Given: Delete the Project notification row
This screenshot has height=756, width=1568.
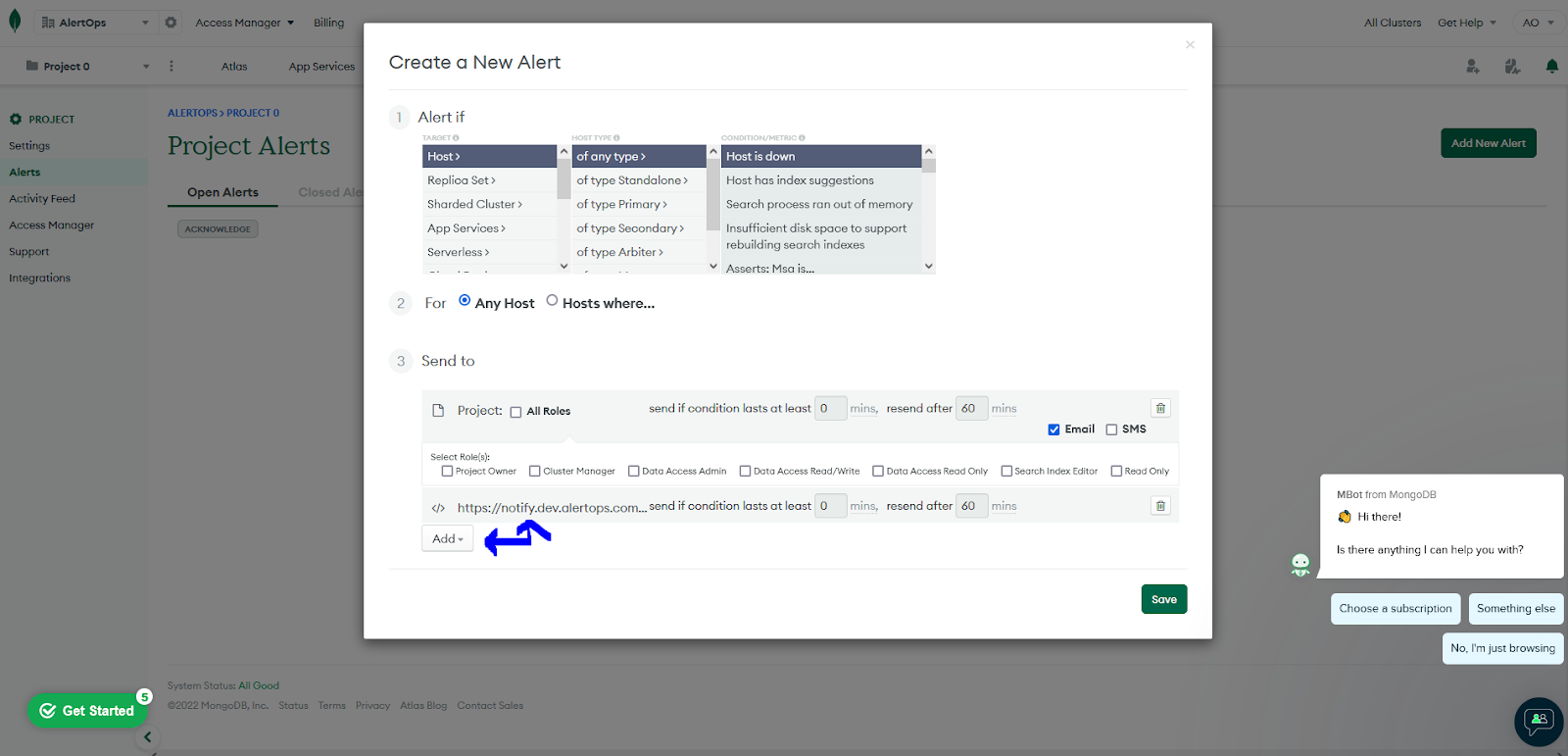Looking at the screenshot, I should click(x=1160, y=408).
